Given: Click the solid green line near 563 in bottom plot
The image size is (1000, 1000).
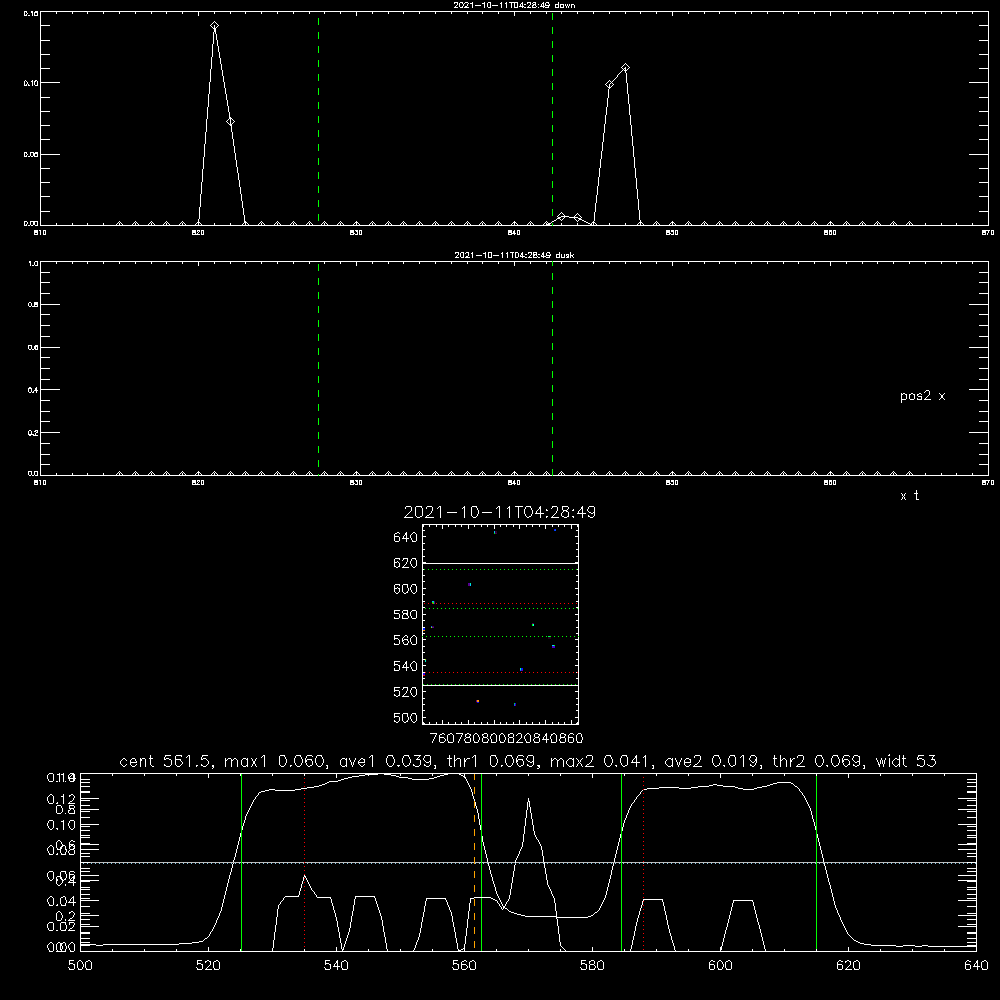Looking at the screenshot, I should click(482, 862).
